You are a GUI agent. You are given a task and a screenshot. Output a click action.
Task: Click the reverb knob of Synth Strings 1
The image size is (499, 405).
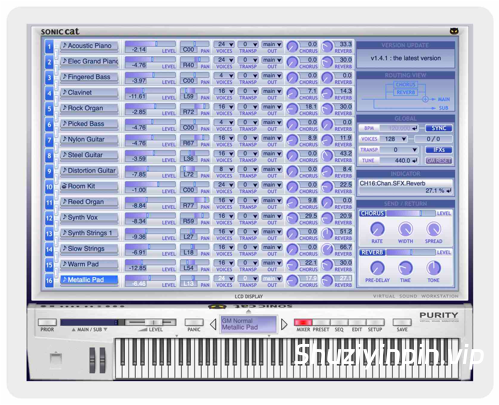point(327,234)
